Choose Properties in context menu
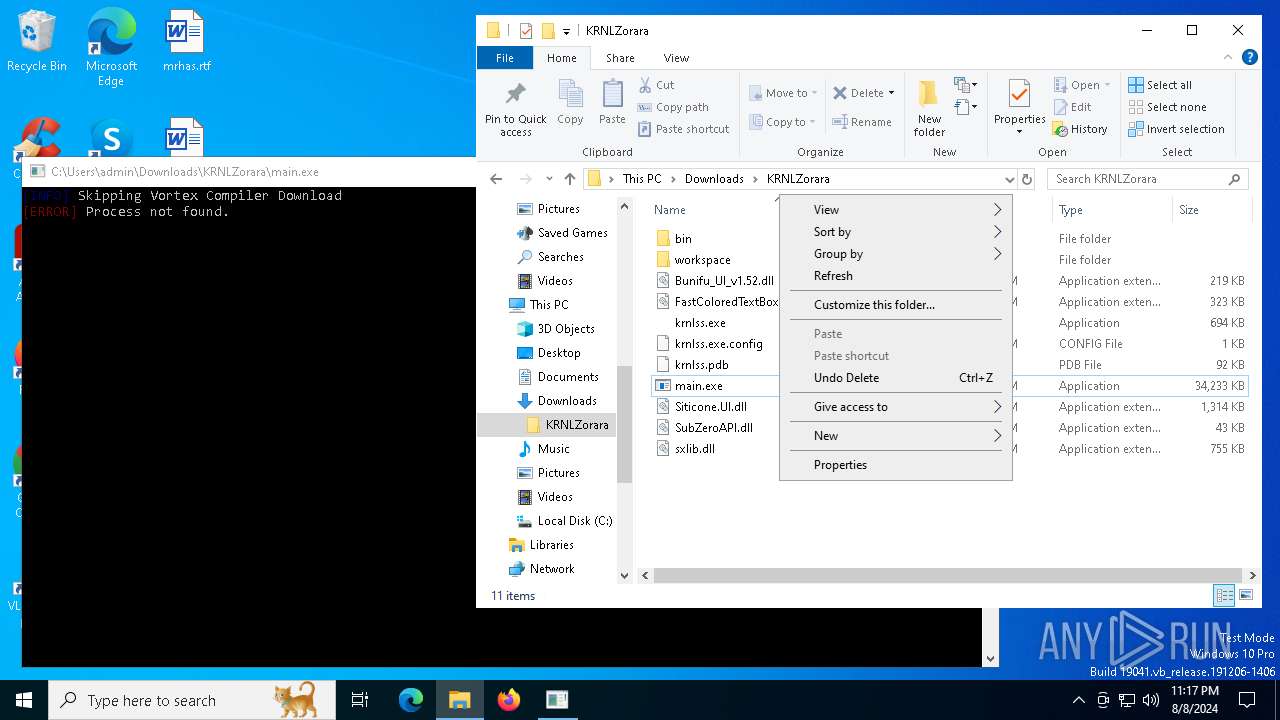 [x=895, y=465]
